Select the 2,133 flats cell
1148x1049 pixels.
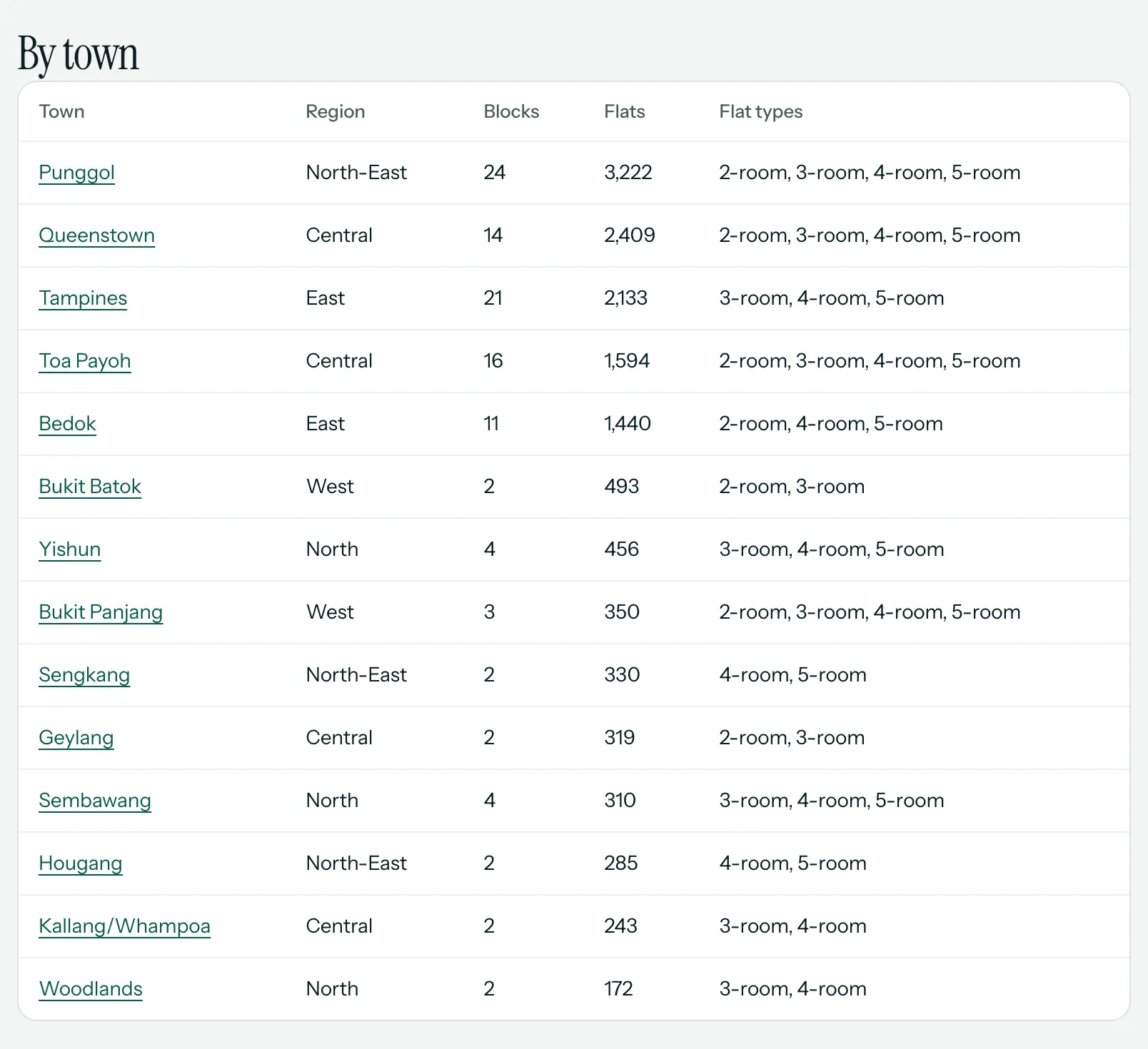pyautogui.click(x=626, y=298)
